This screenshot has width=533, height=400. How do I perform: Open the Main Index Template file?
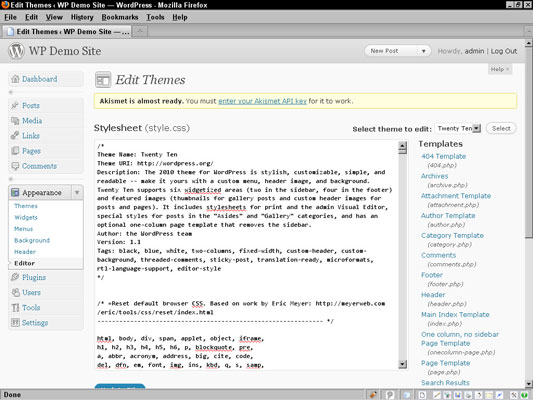pos(455,314)
